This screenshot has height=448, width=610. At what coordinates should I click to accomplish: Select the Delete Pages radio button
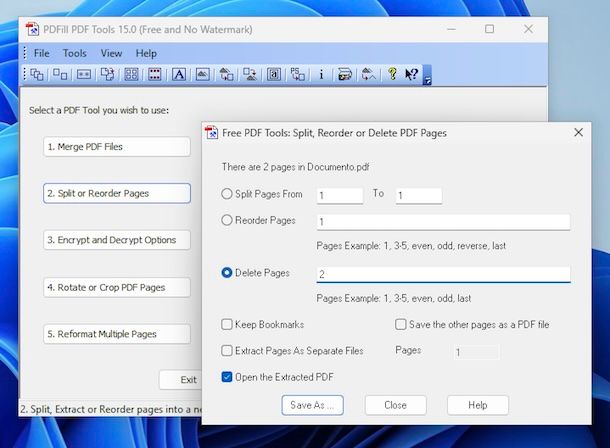tap(227, 273)
